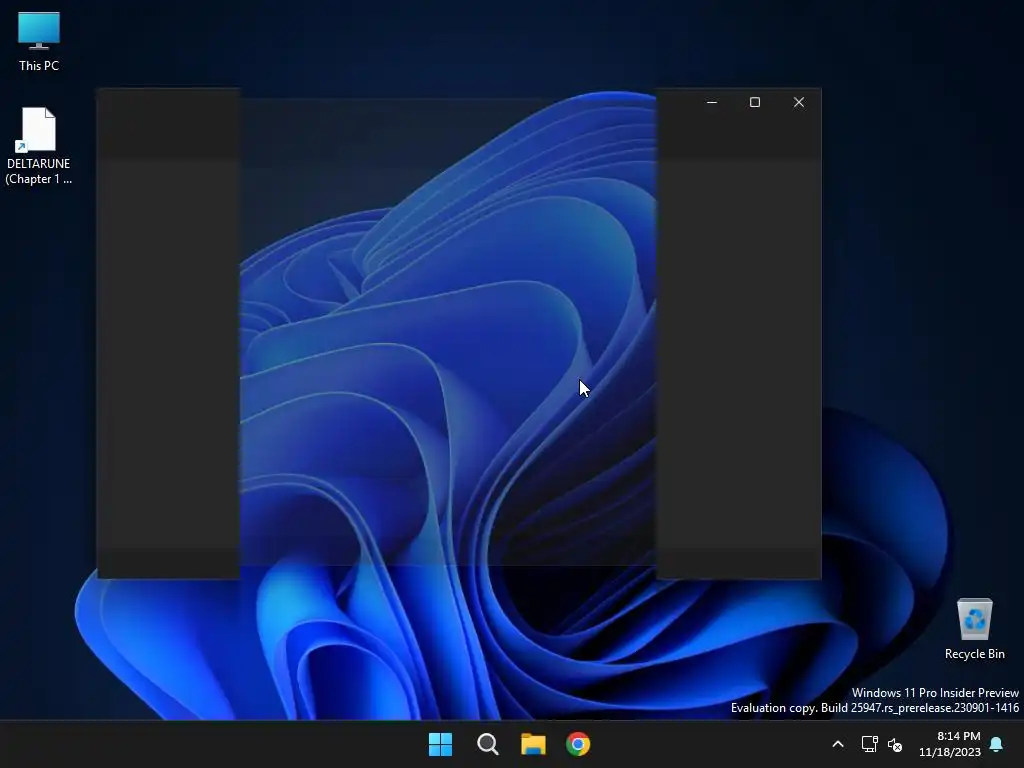Maximize the transparent game window
1024x768 pixels.
[755, 103]
